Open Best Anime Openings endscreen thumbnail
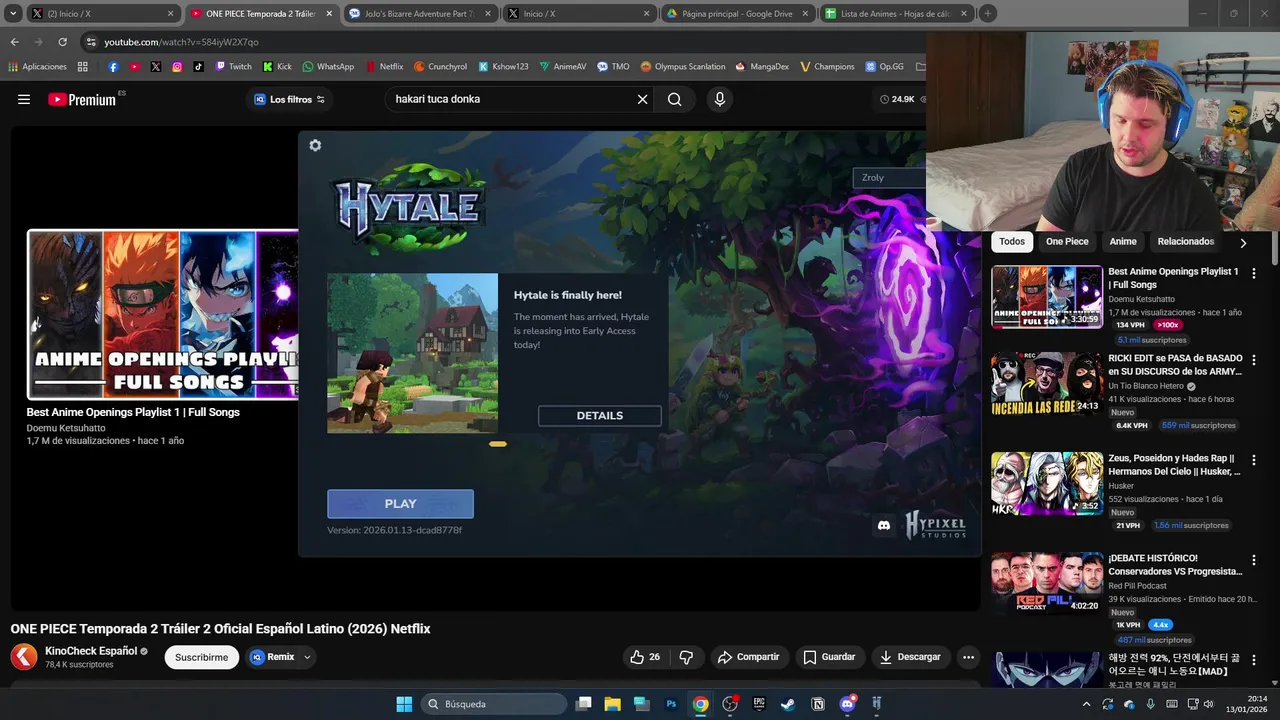 coord(162,315)
